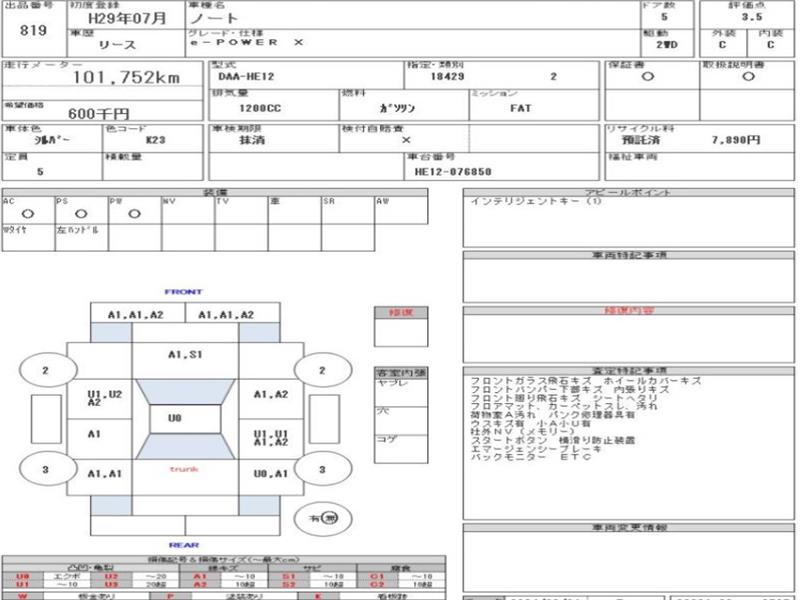Viewport: 800px width, 600px height.
Task: Click the interior grade C under 内装
Action: point(770,45)
